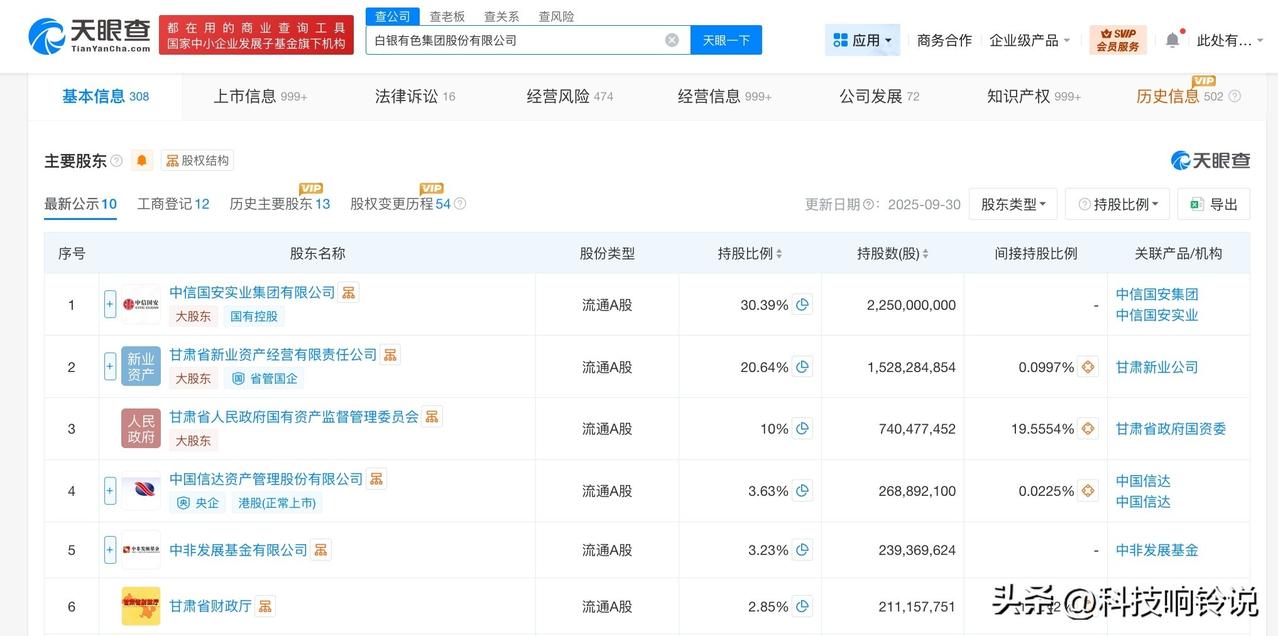
Task: Open equity structure icon beside 中非发展基金有限公司
Action: pyautogui.click(x=320, y=549)
